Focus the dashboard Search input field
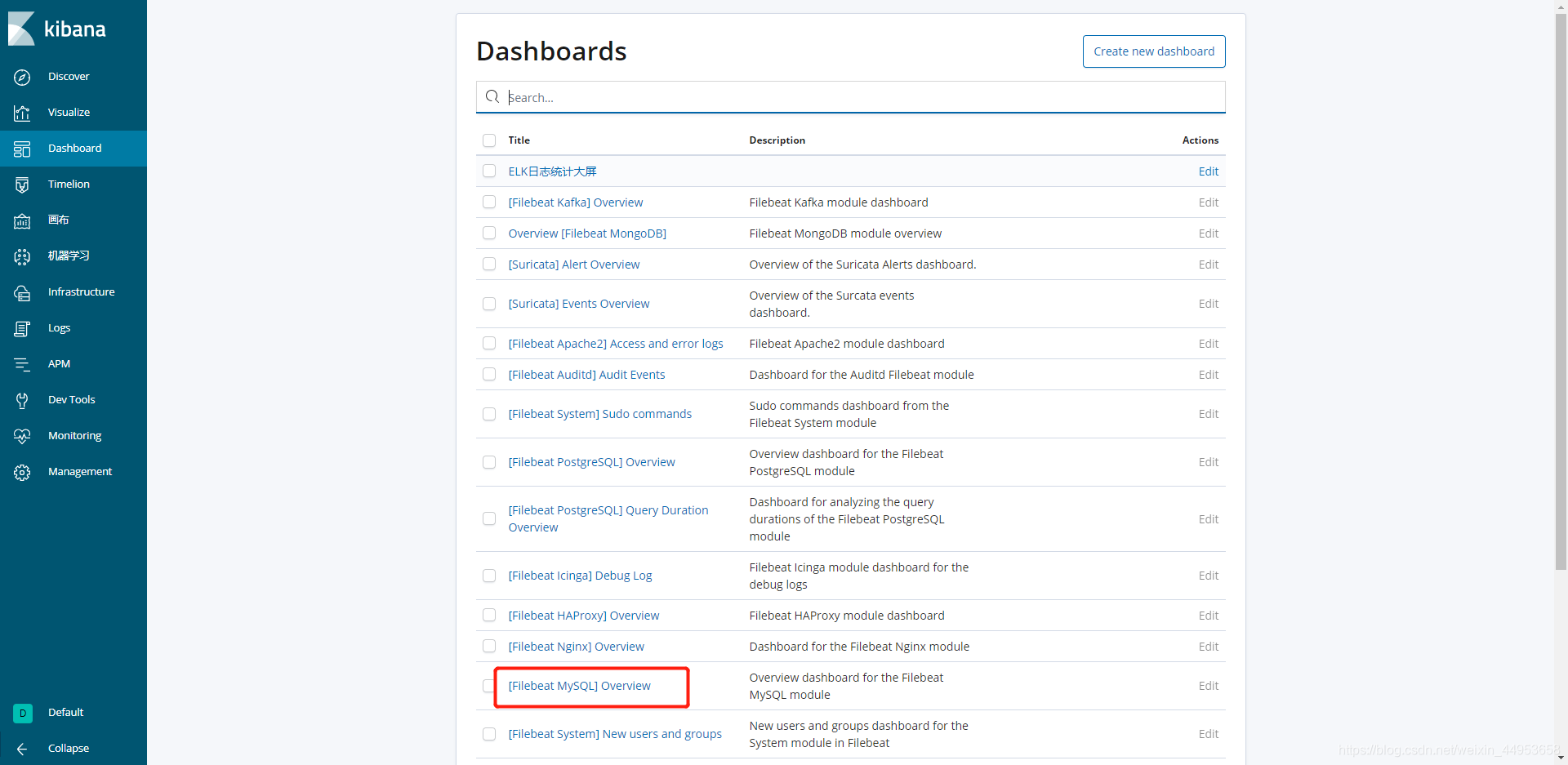 click(851, 97)
